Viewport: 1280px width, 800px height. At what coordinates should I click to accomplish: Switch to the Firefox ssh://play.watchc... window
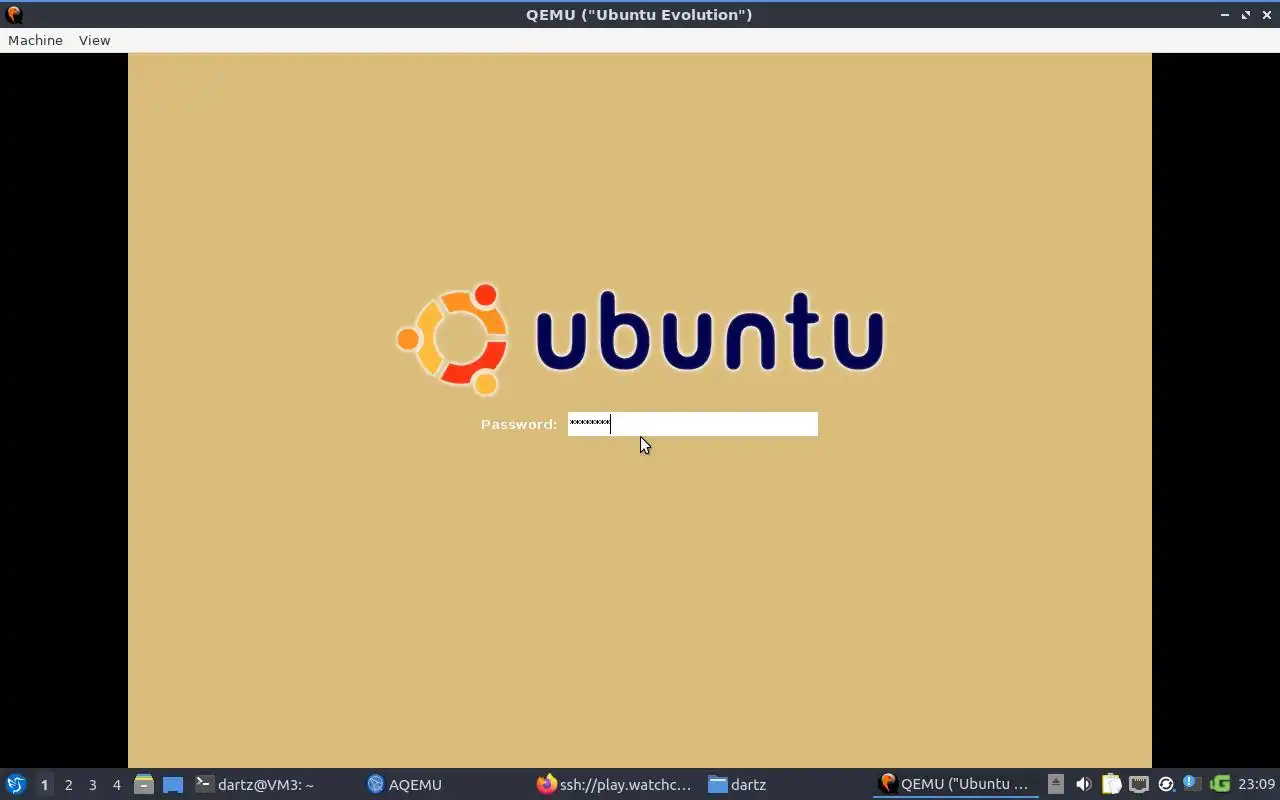[614, 784]
